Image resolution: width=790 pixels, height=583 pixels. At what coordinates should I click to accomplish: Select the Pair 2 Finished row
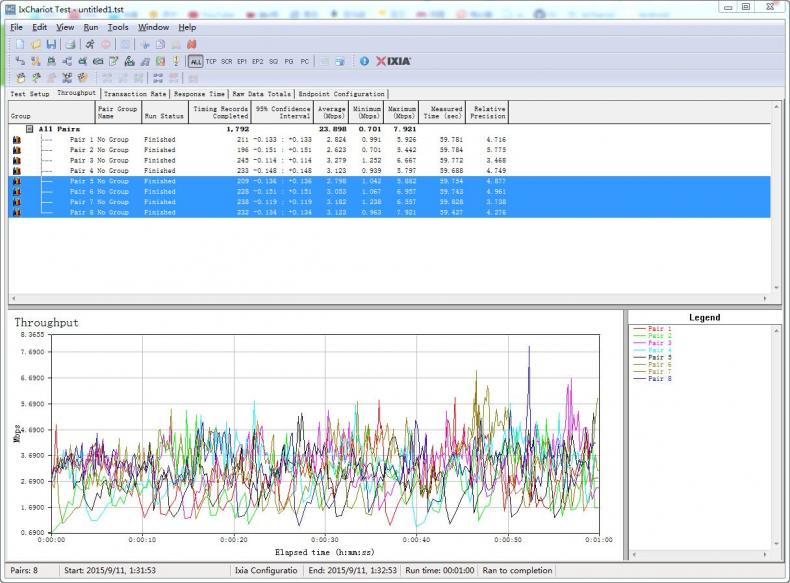coord(389,150)
